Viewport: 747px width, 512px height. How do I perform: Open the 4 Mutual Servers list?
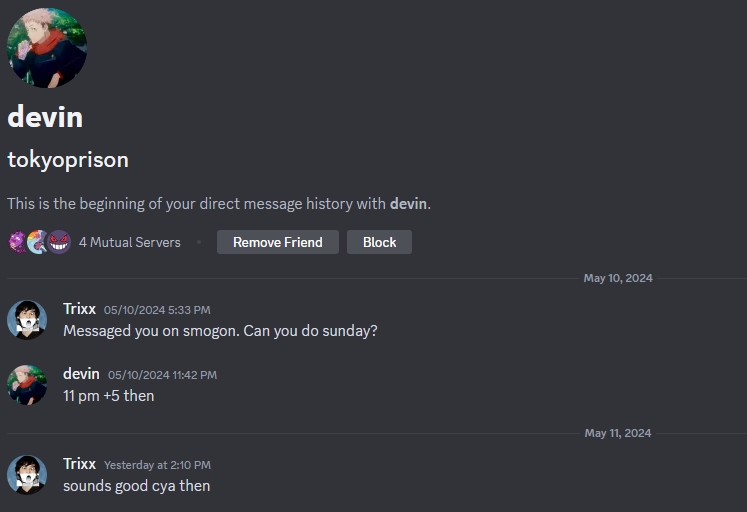click(x=130, y=242)
